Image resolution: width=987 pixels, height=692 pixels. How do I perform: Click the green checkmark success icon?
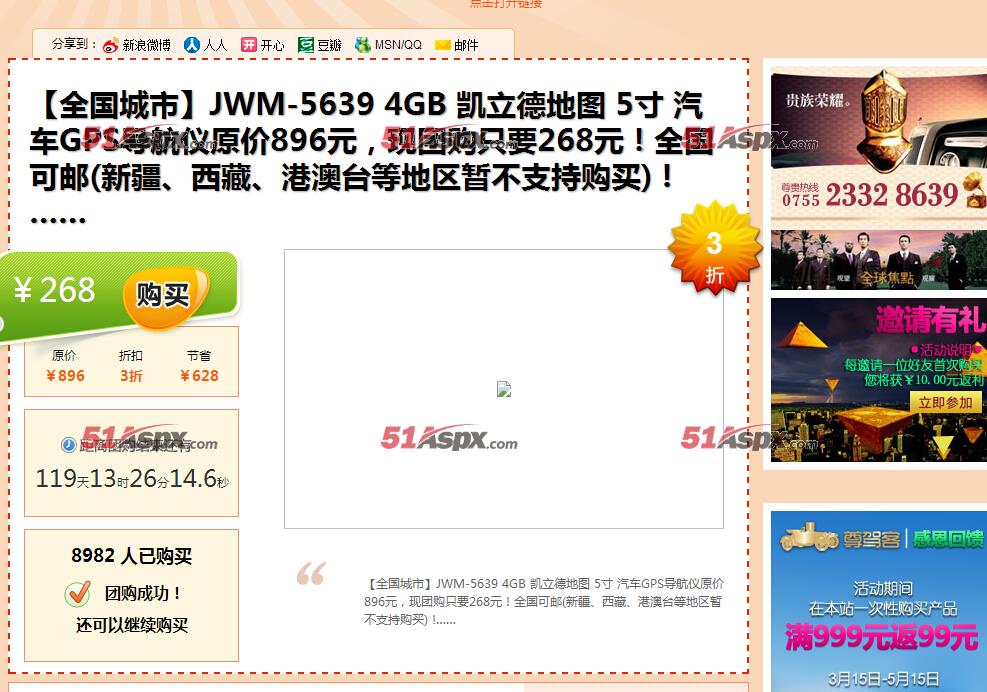(x=77, y=593)
